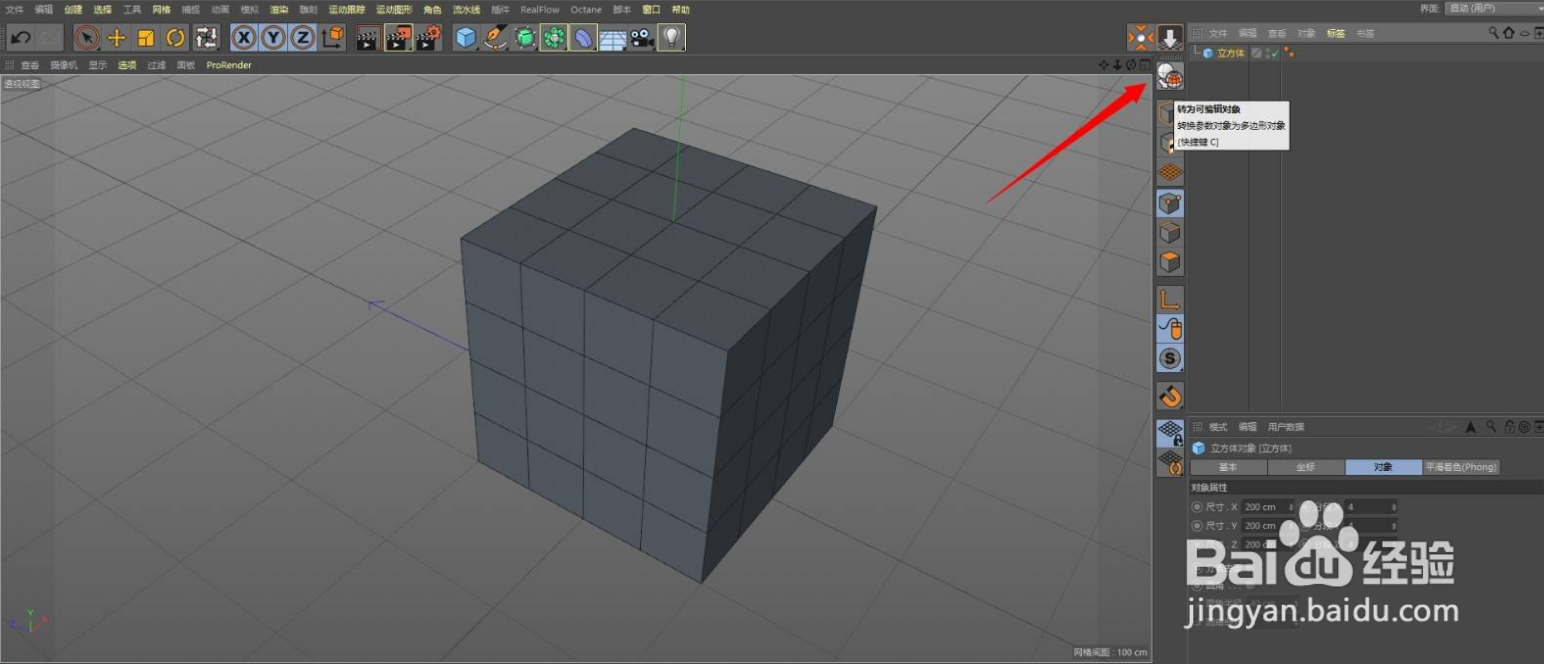This screenshot has height=664, width=1544.
Task: Select the Live Selection tool
Action: (87, 38)
